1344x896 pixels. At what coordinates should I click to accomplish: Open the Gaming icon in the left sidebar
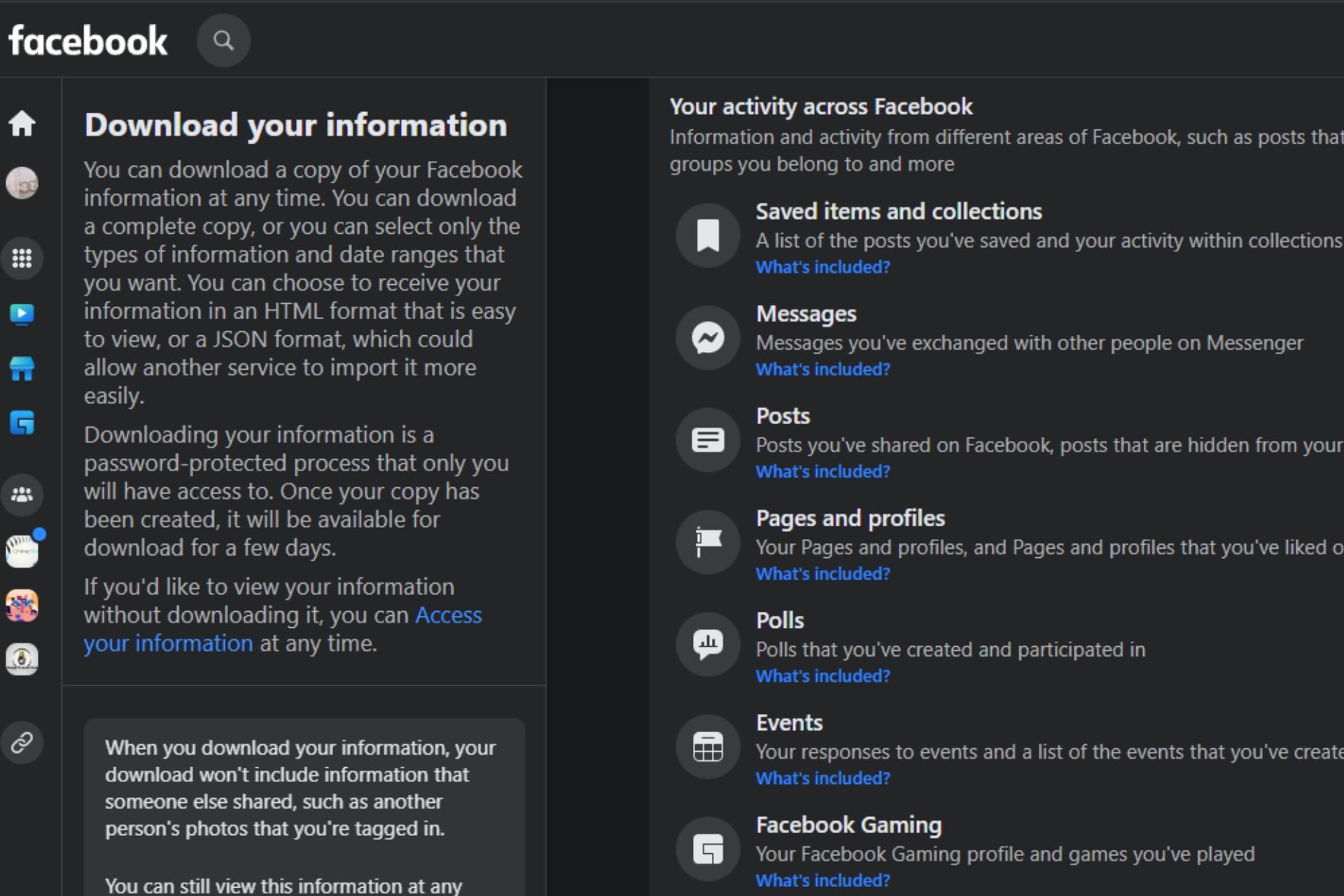tap(22, 423)
